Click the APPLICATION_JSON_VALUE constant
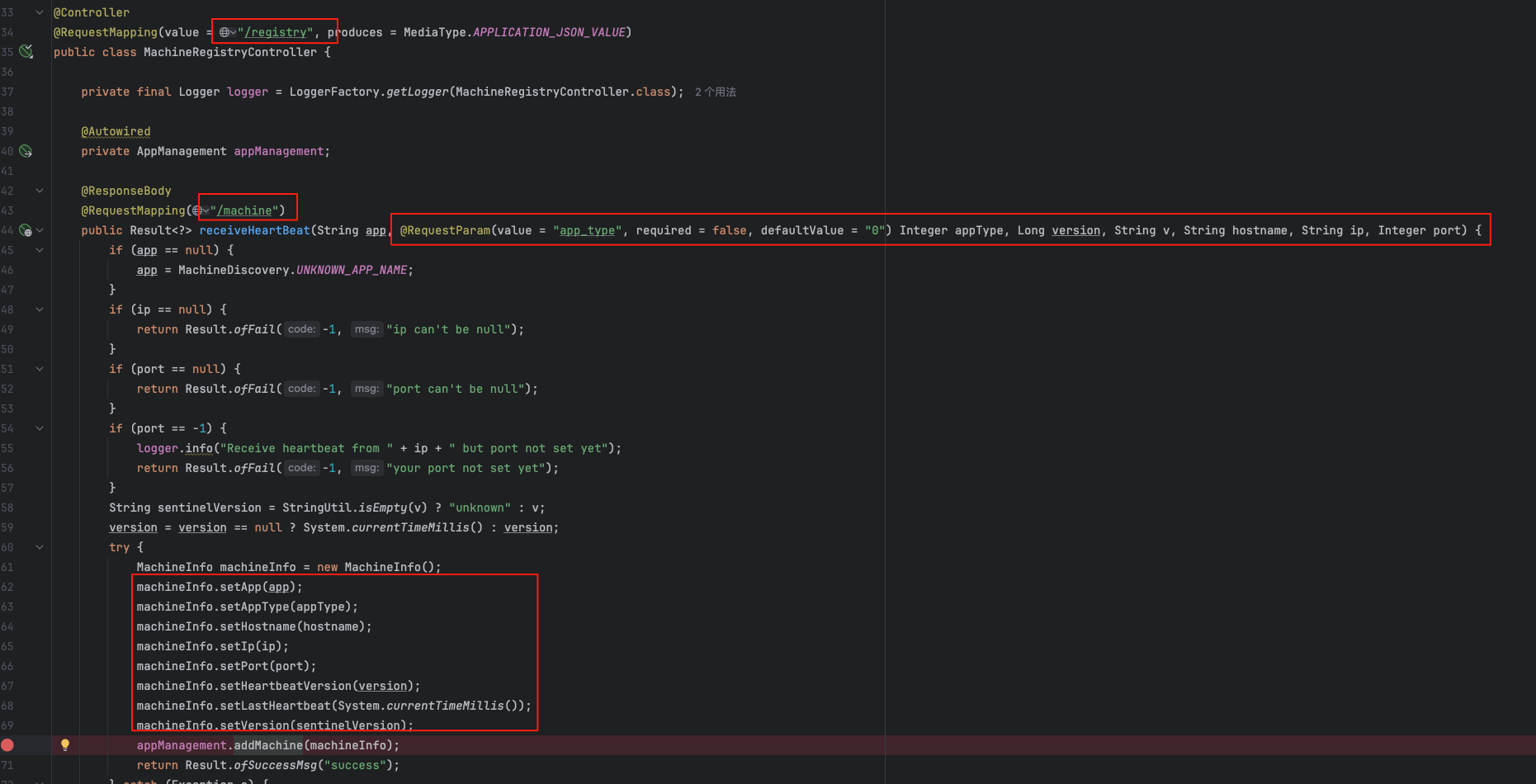 (x=549, y=32)
